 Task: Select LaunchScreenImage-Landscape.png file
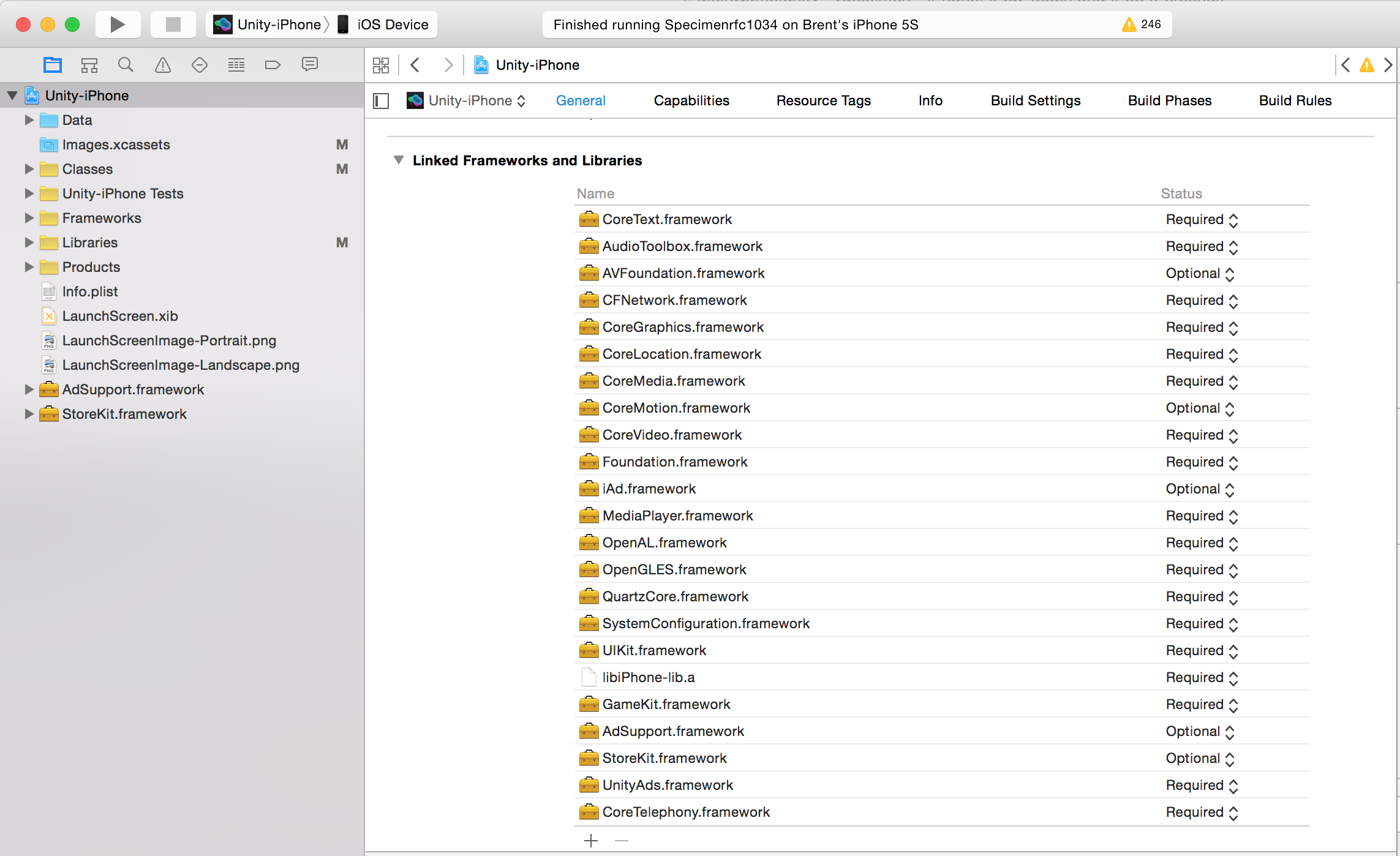pos(182,365)
